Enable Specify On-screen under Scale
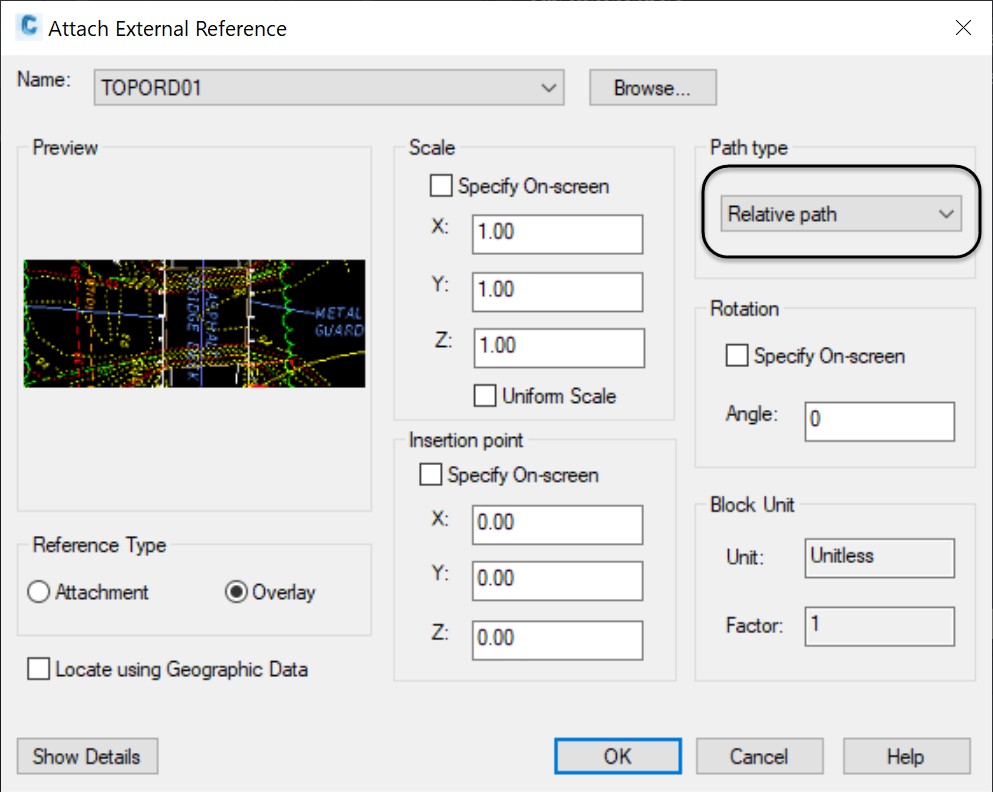 pyautogui.click(x=441, y=186)
